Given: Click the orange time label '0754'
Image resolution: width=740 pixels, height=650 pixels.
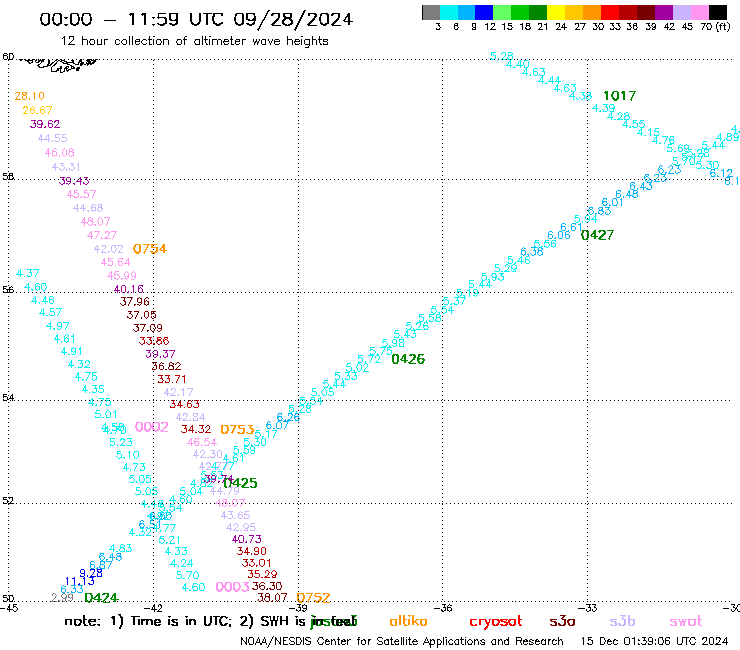Looking at the screenshot, I should click(x=150, y=249).
